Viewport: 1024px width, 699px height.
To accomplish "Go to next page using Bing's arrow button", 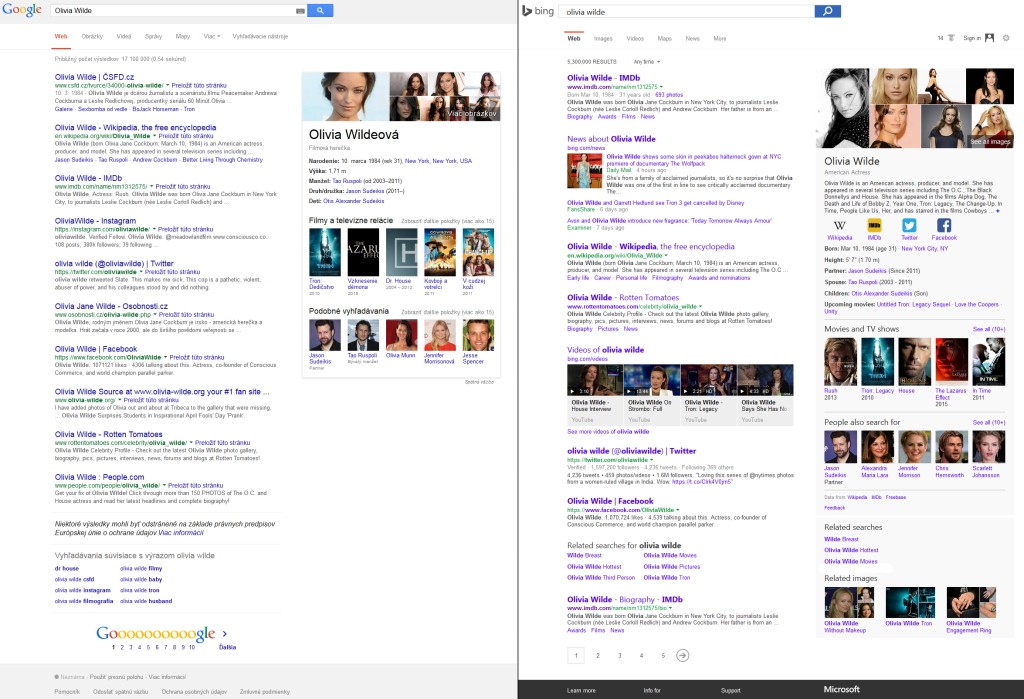I will click(x=683, y=655).
